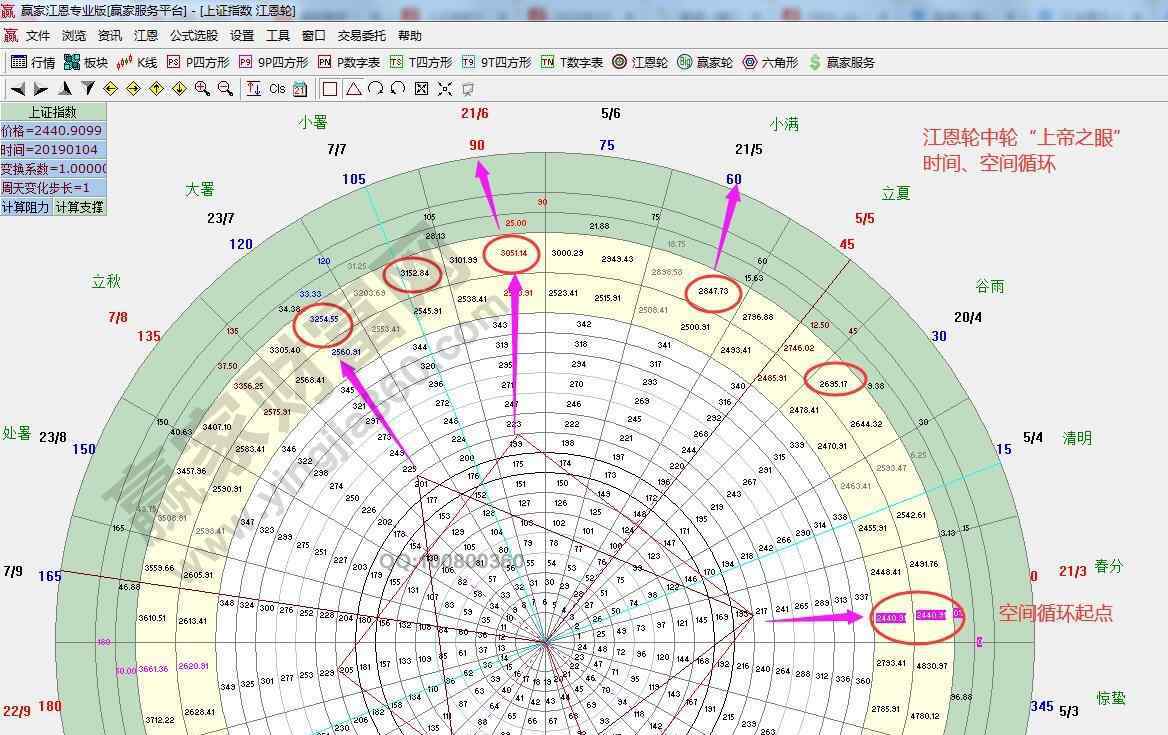Click the 价格=2440.9099 field

(53, 131)
